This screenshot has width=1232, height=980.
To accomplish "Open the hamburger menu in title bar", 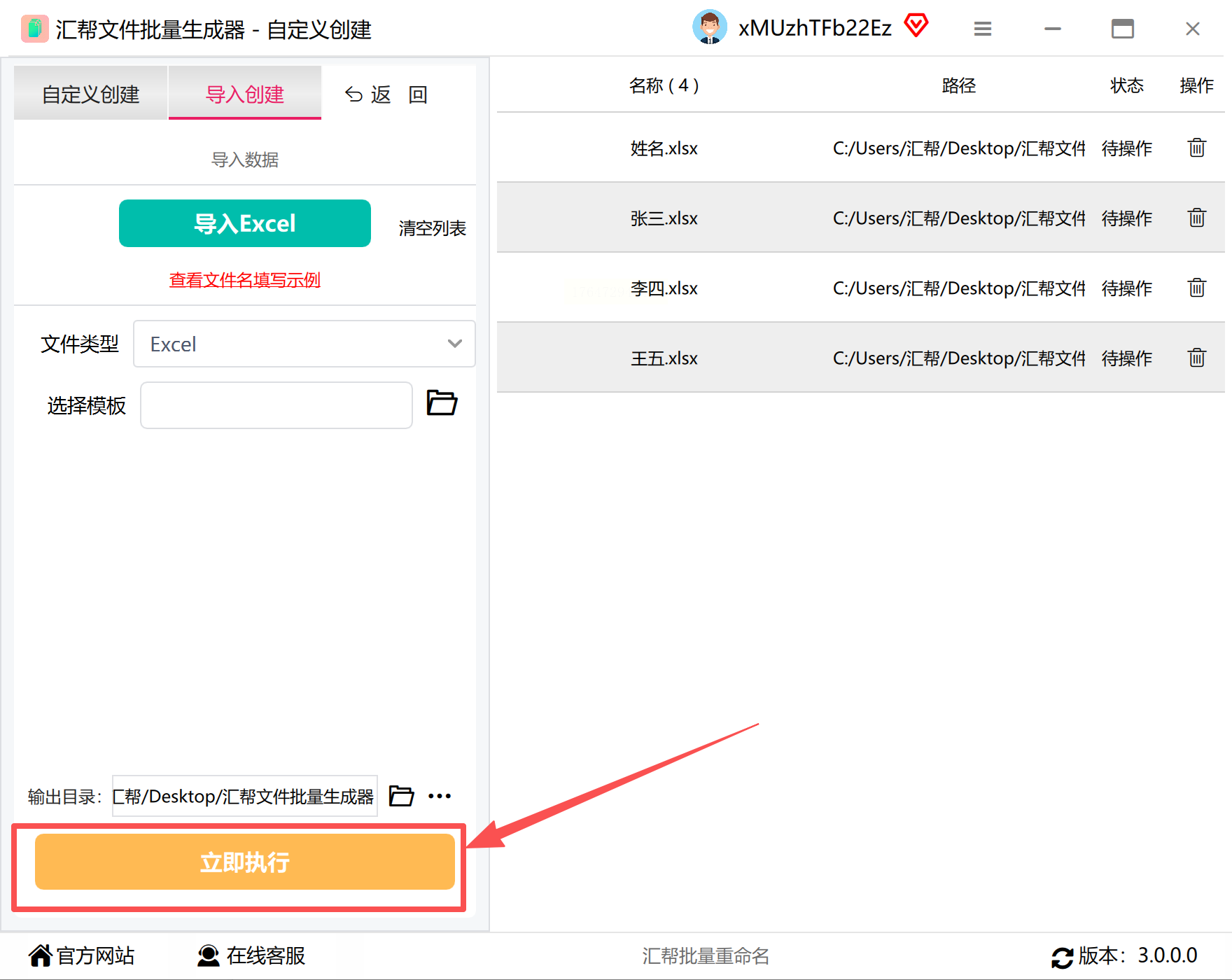I will [983, 29].
